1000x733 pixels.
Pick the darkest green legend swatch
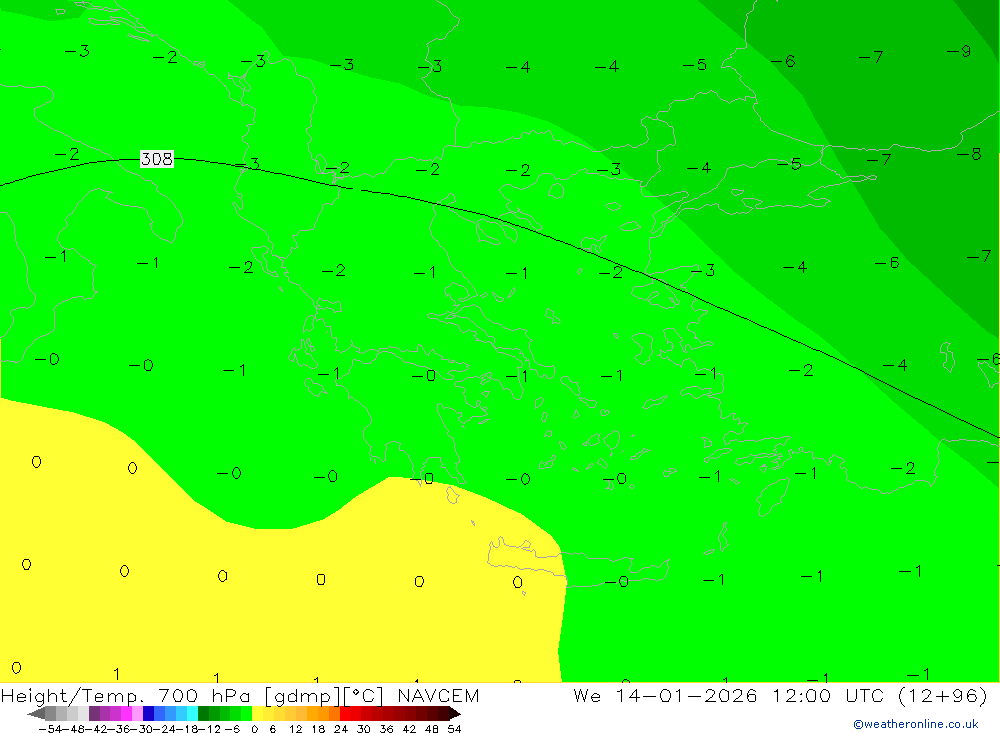click(203, 713)
